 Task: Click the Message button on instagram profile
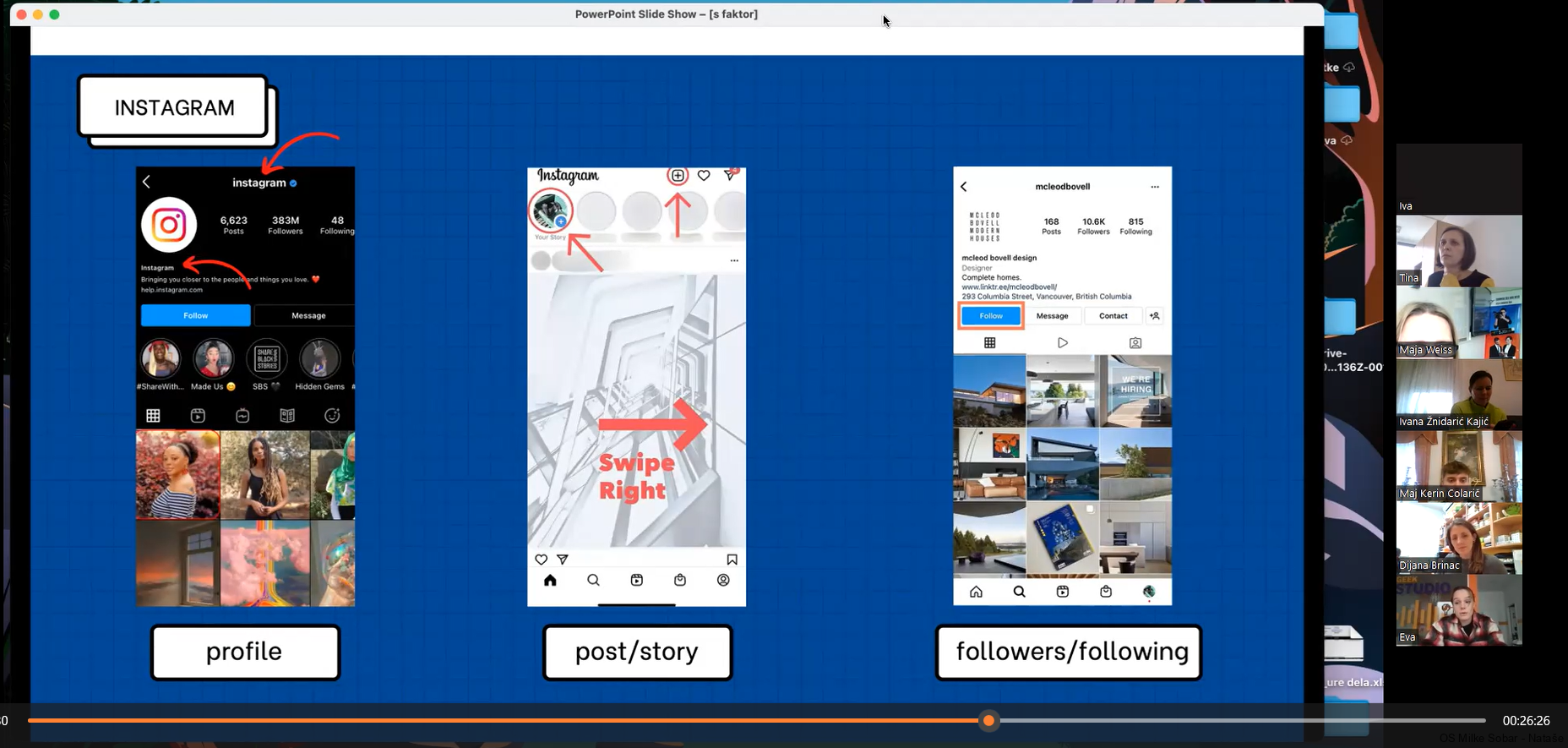click(308, 315)
